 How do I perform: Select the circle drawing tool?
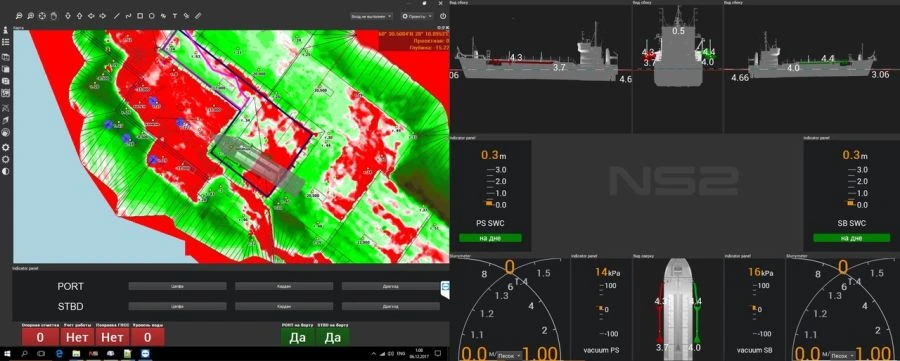point(152,15)
